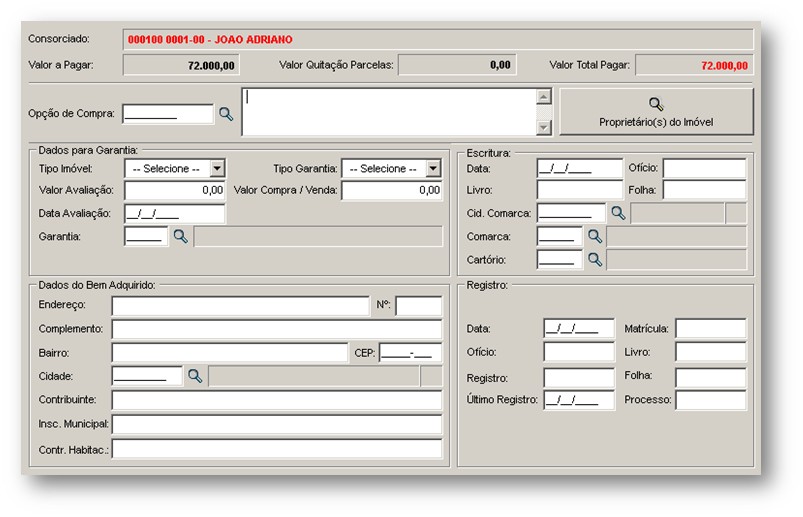Click the Cartório code field

pyautogui.click(x=560, y=260)
